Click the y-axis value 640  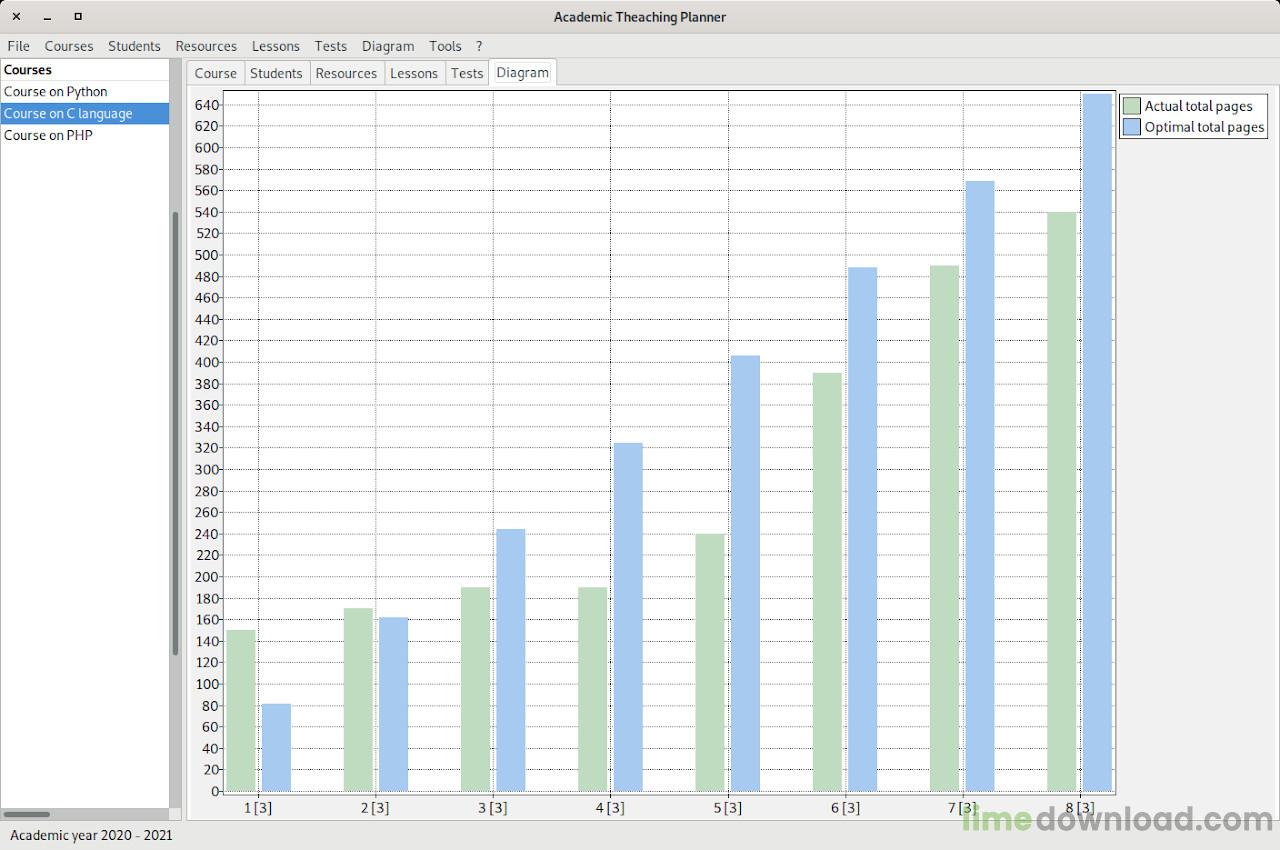[206, 105]
